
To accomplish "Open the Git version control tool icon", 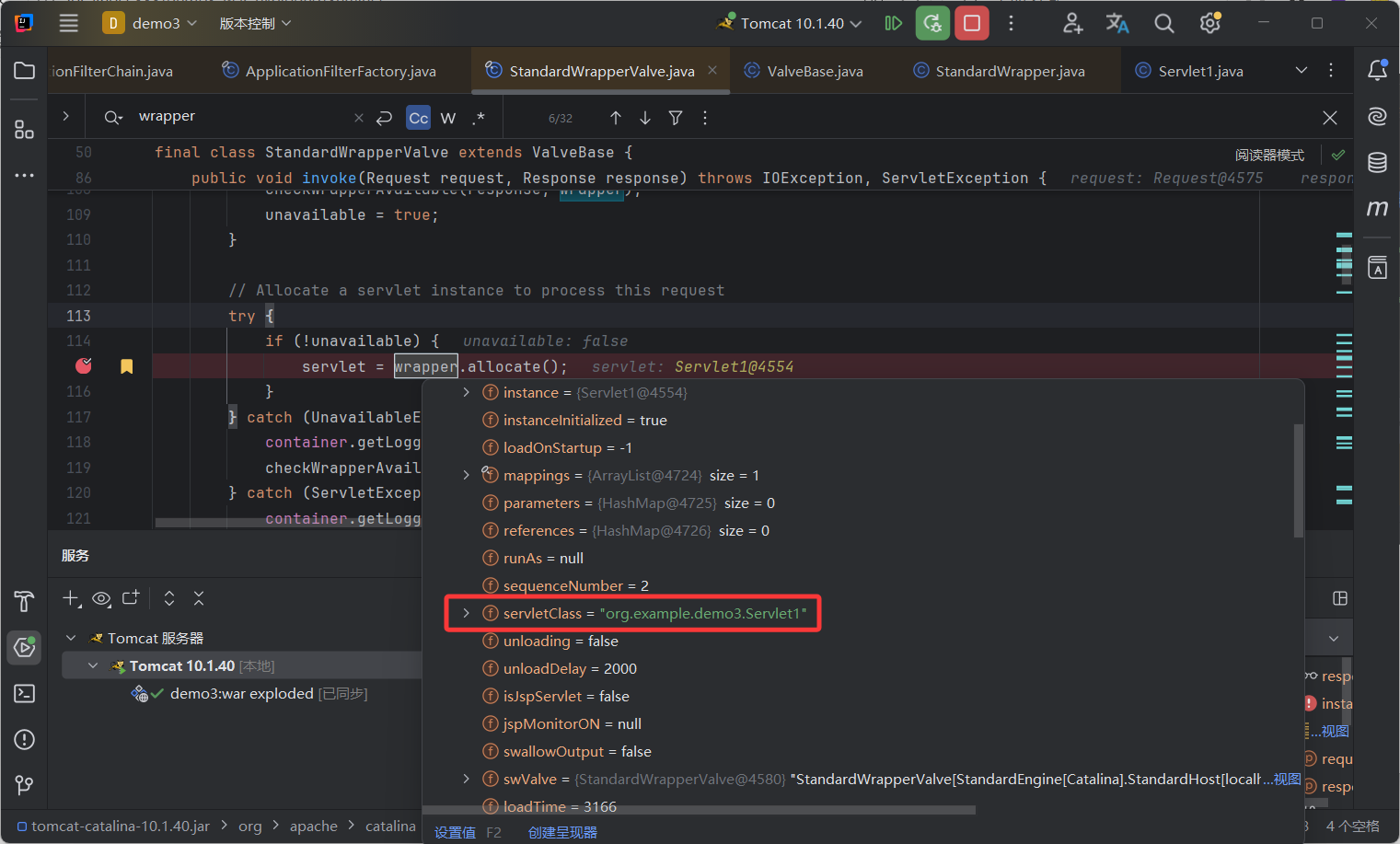I will 25,785.
